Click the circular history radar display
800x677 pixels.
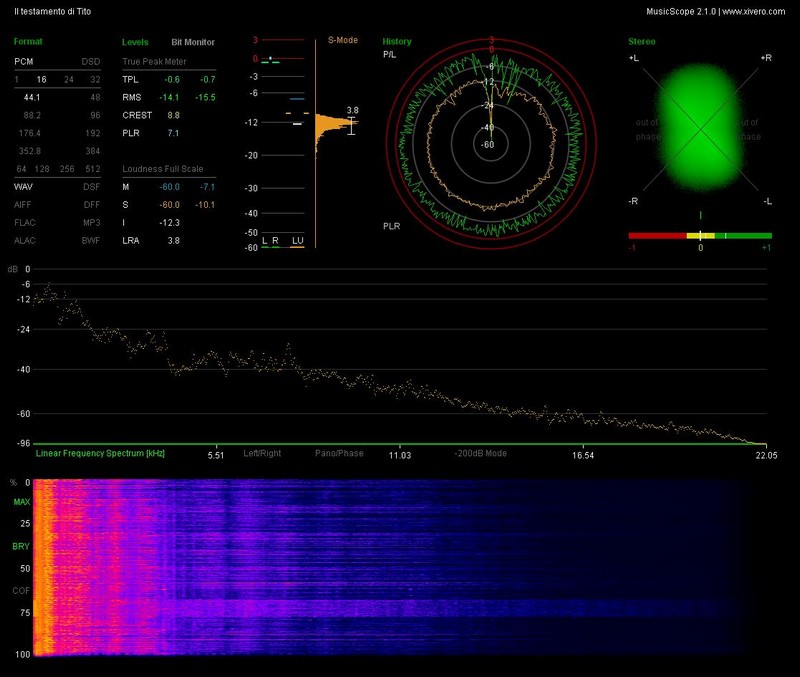coord(491,144)
